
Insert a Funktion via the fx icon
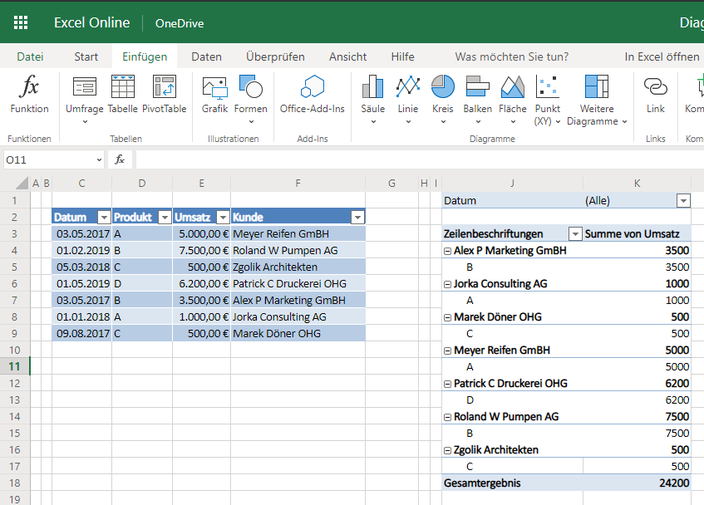(x=29, y=94)
